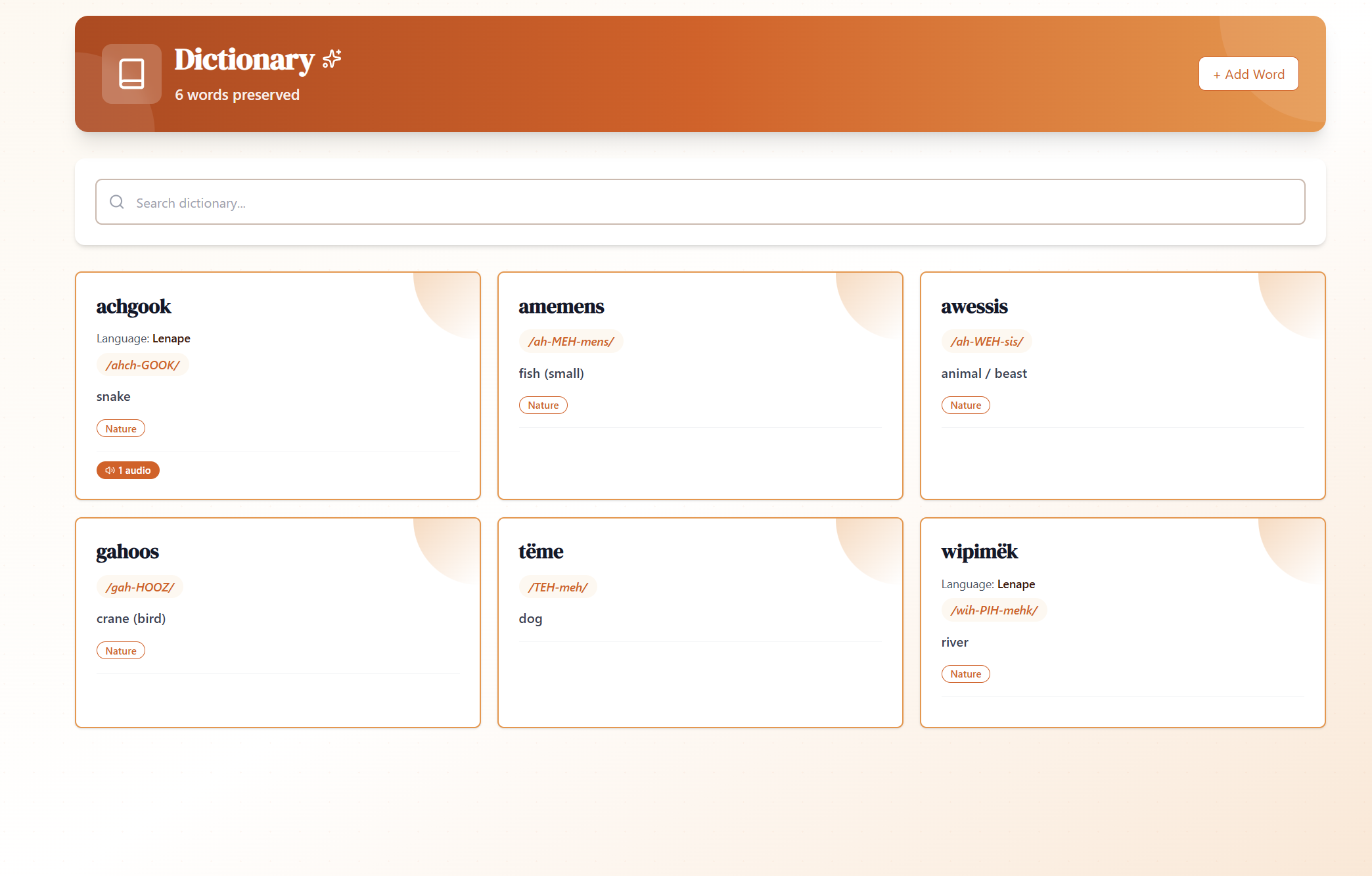Select the '6 words preserved' label

(237, 95)
